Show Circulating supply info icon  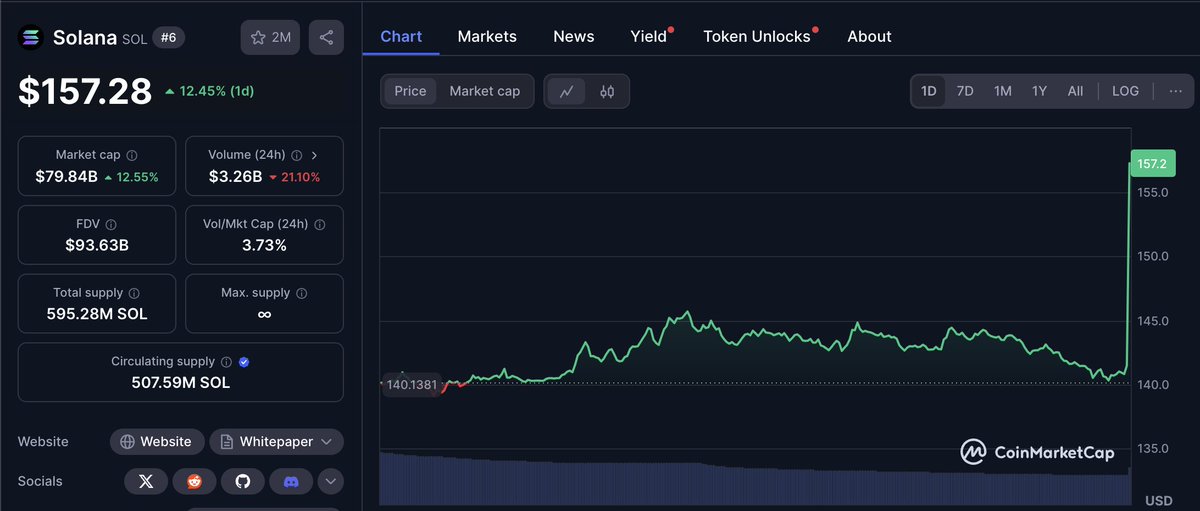tap(226, 362)
